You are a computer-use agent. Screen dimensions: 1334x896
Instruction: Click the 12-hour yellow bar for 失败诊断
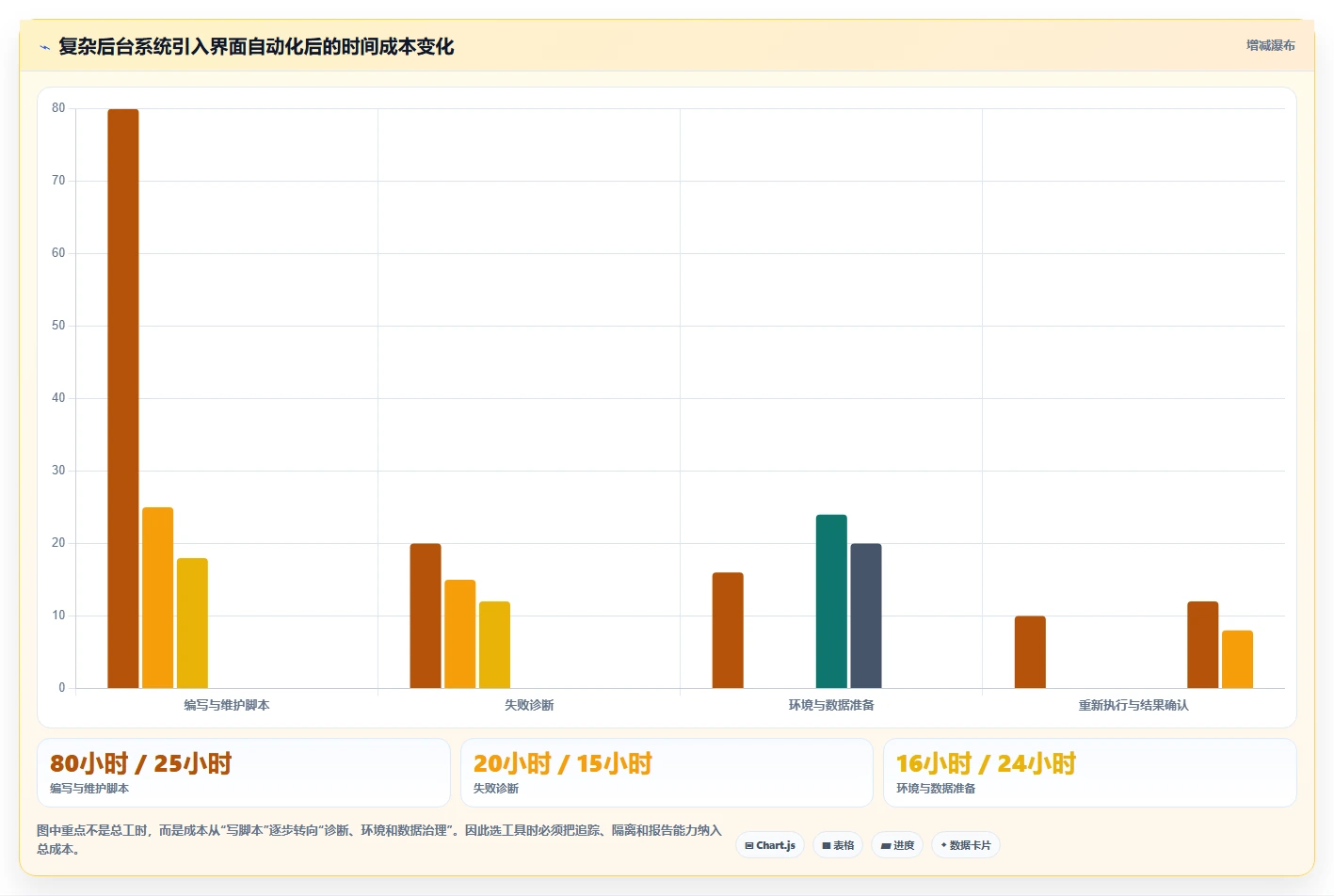point(494,645)
